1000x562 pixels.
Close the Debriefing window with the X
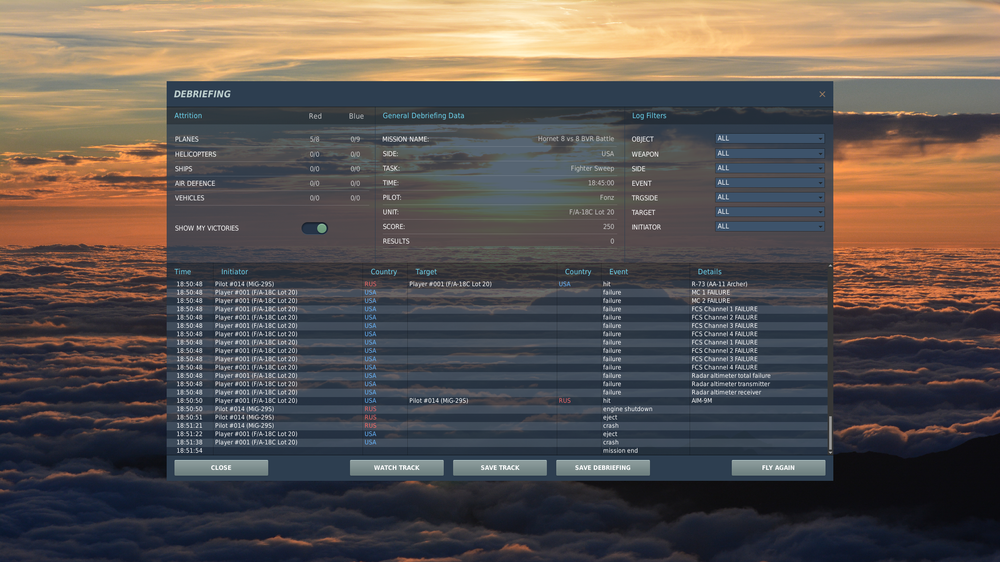[x=822, y=94]
